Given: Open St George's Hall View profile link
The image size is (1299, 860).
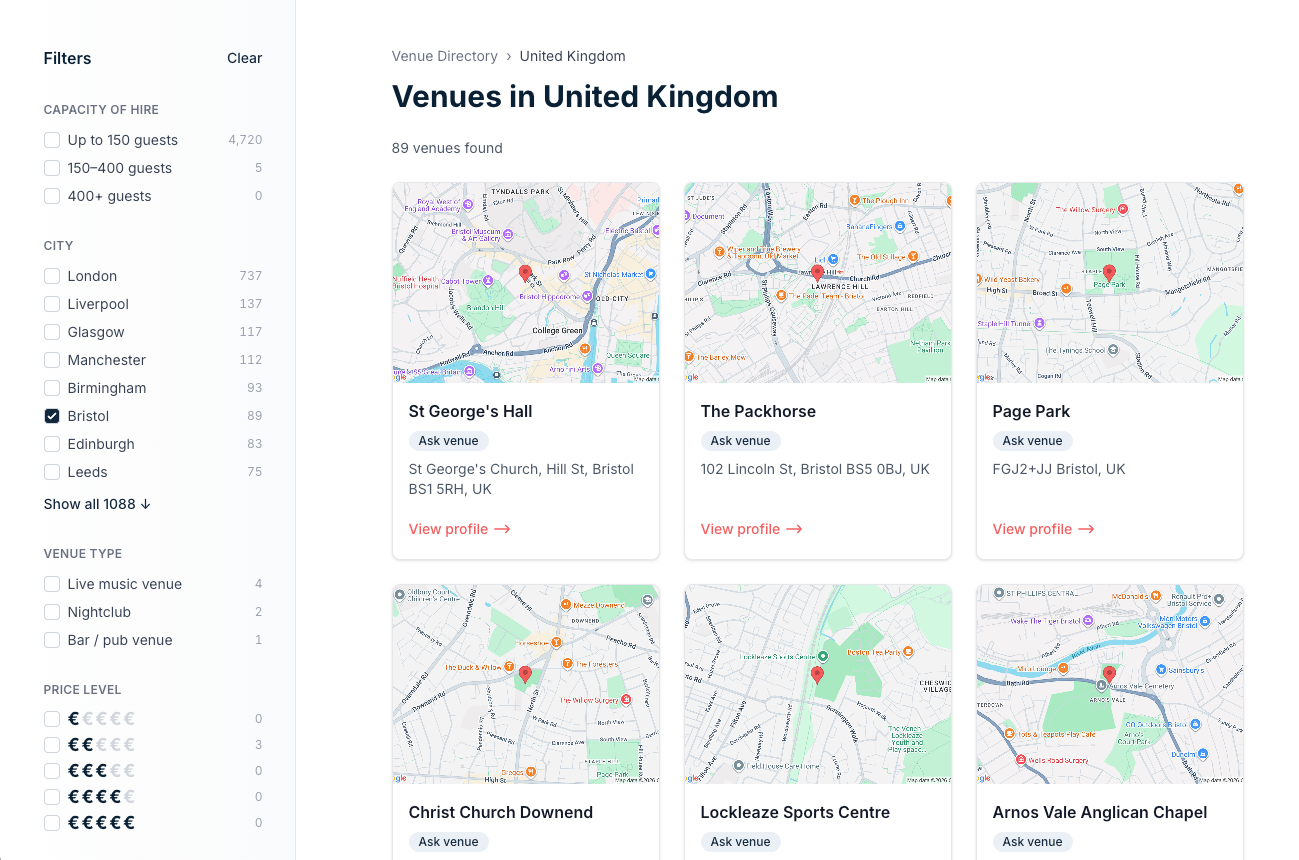Looking at the screenshot, I should [460, 529].
